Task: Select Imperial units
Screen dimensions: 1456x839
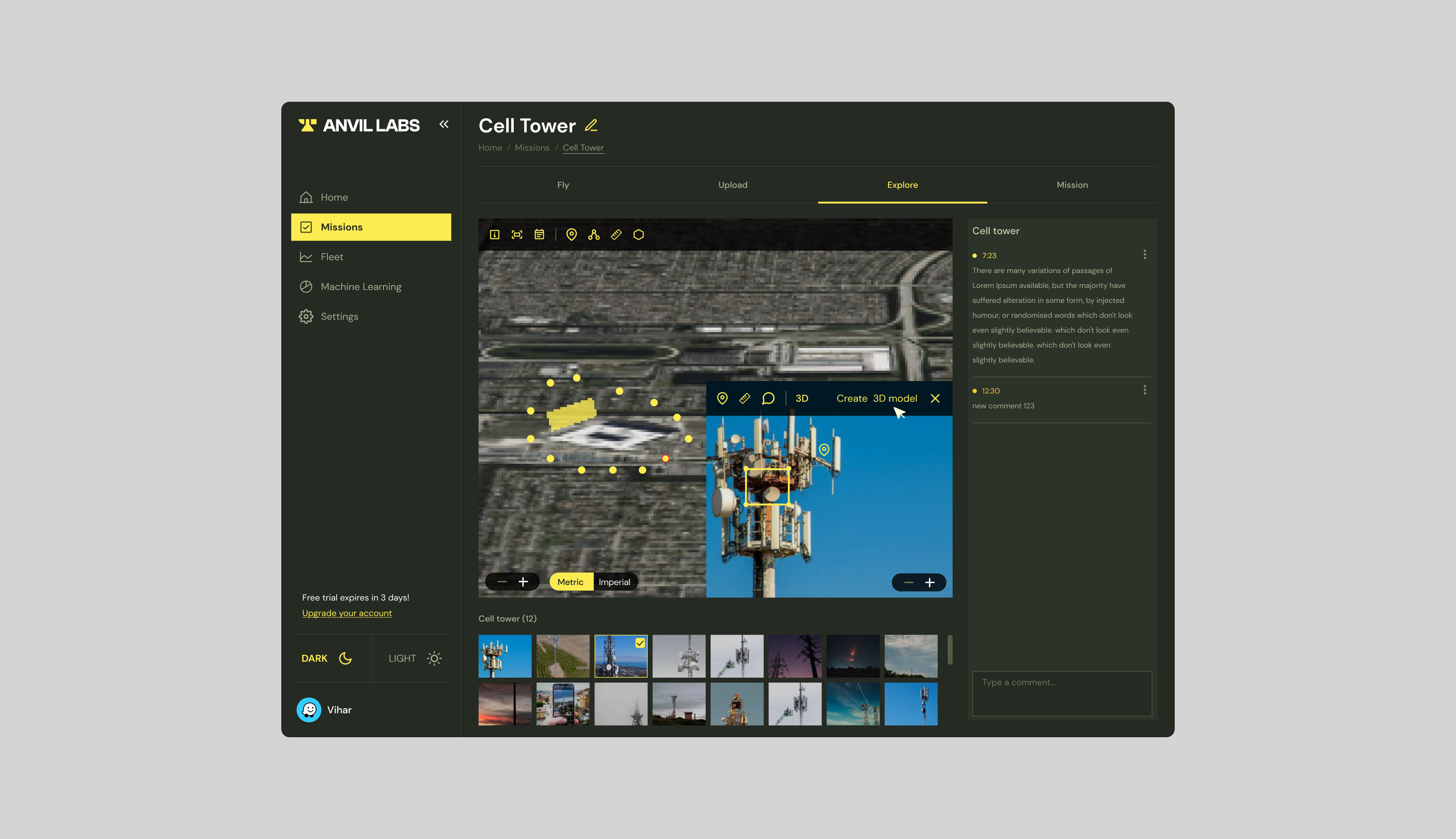Action: click(615, 582)
